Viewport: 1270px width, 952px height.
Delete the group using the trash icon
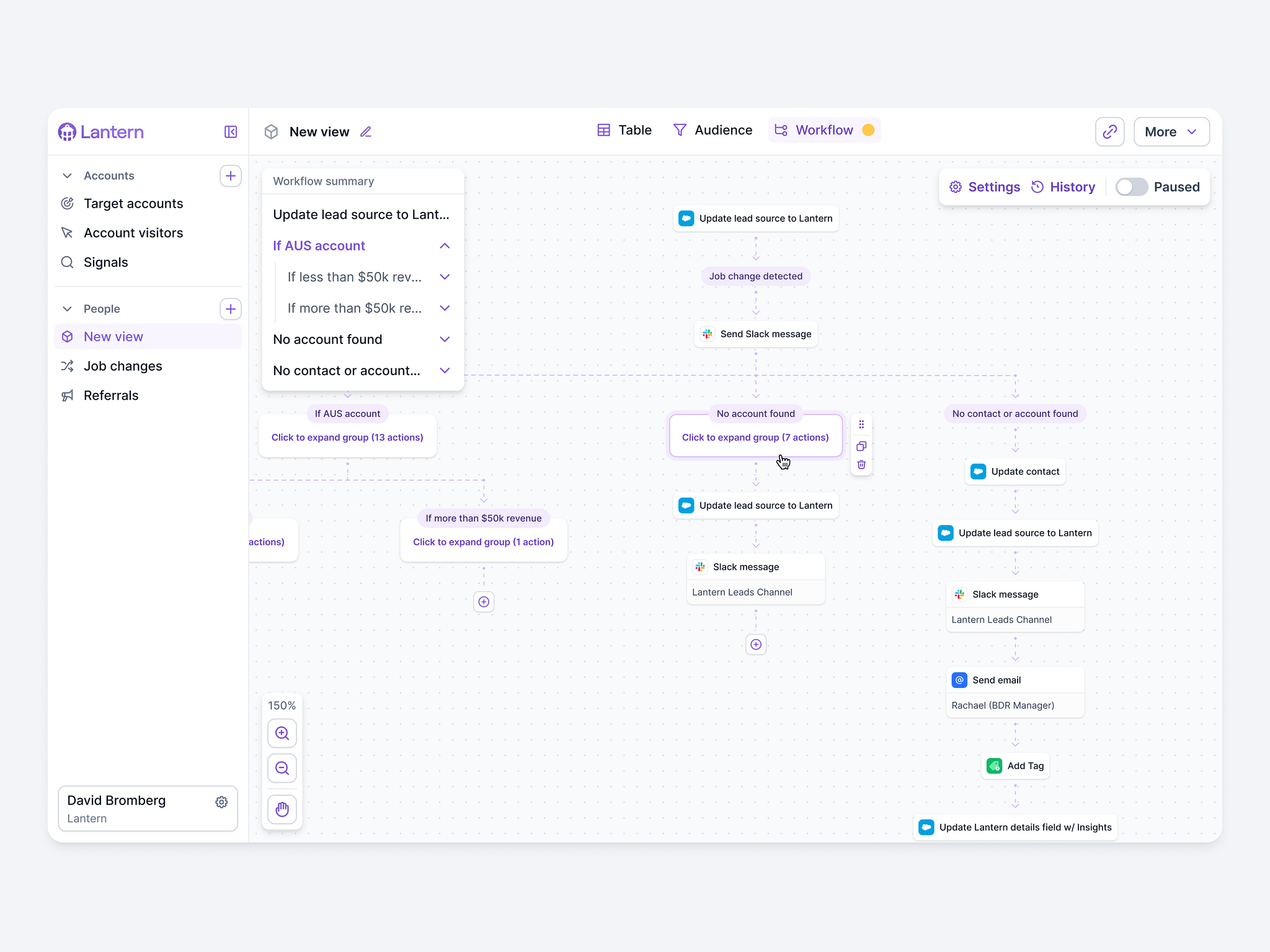point(861,465)
